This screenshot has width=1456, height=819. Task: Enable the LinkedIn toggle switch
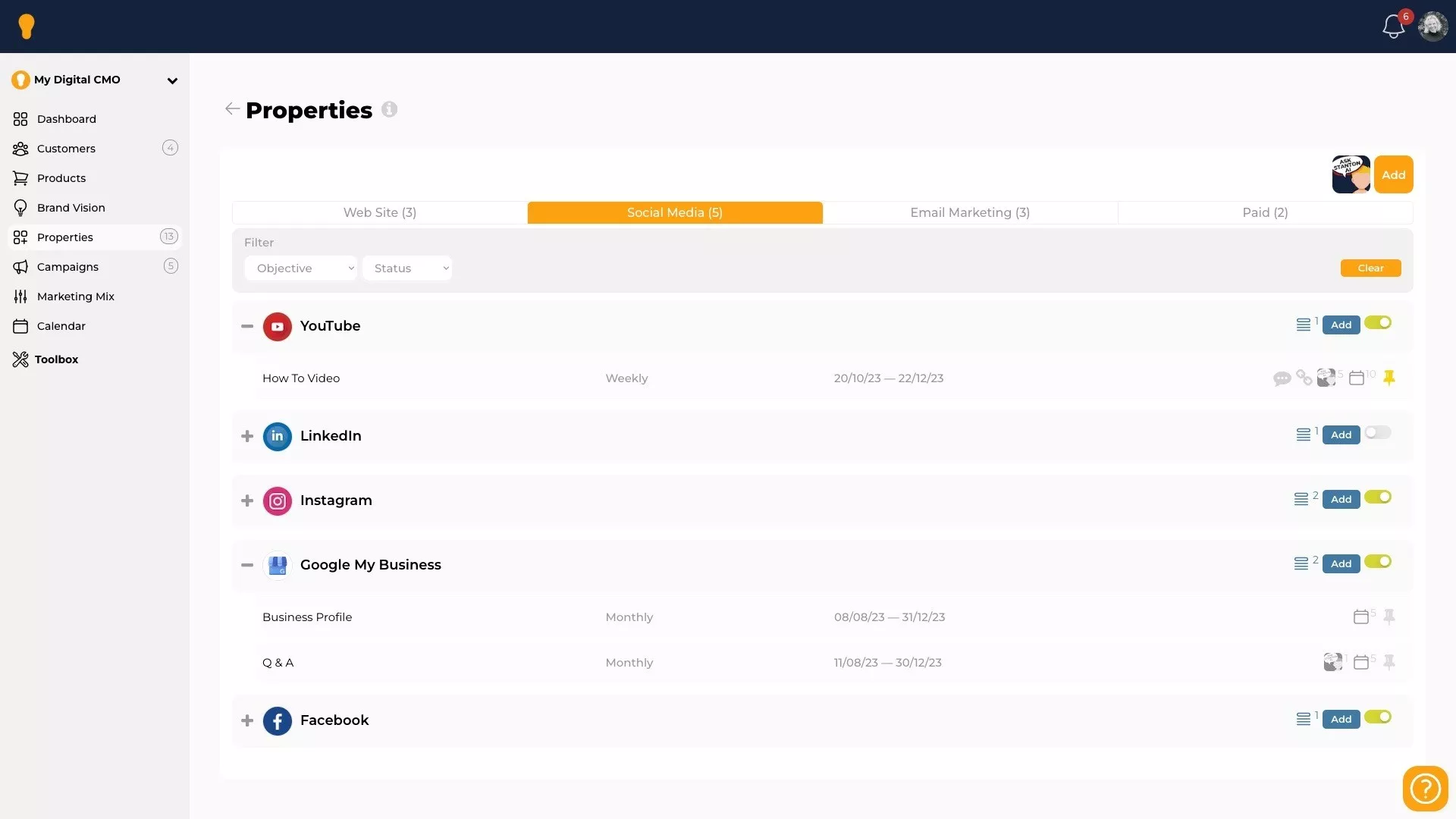coord(1377,433)
